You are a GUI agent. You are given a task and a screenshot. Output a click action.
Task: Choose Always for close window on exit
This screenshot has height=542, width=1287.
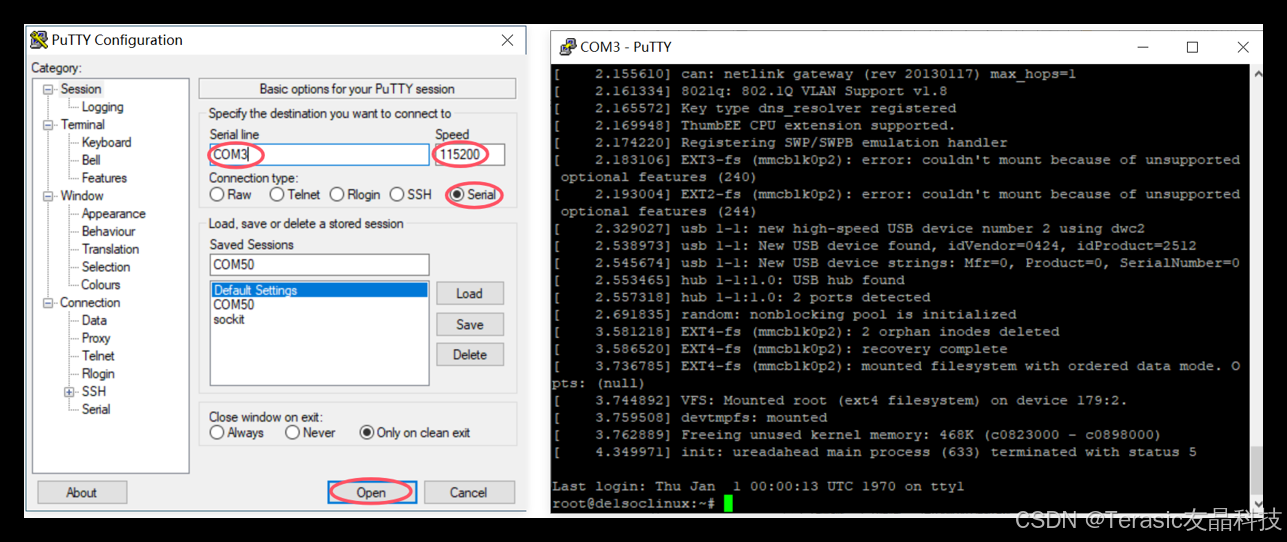pos(237,433)
